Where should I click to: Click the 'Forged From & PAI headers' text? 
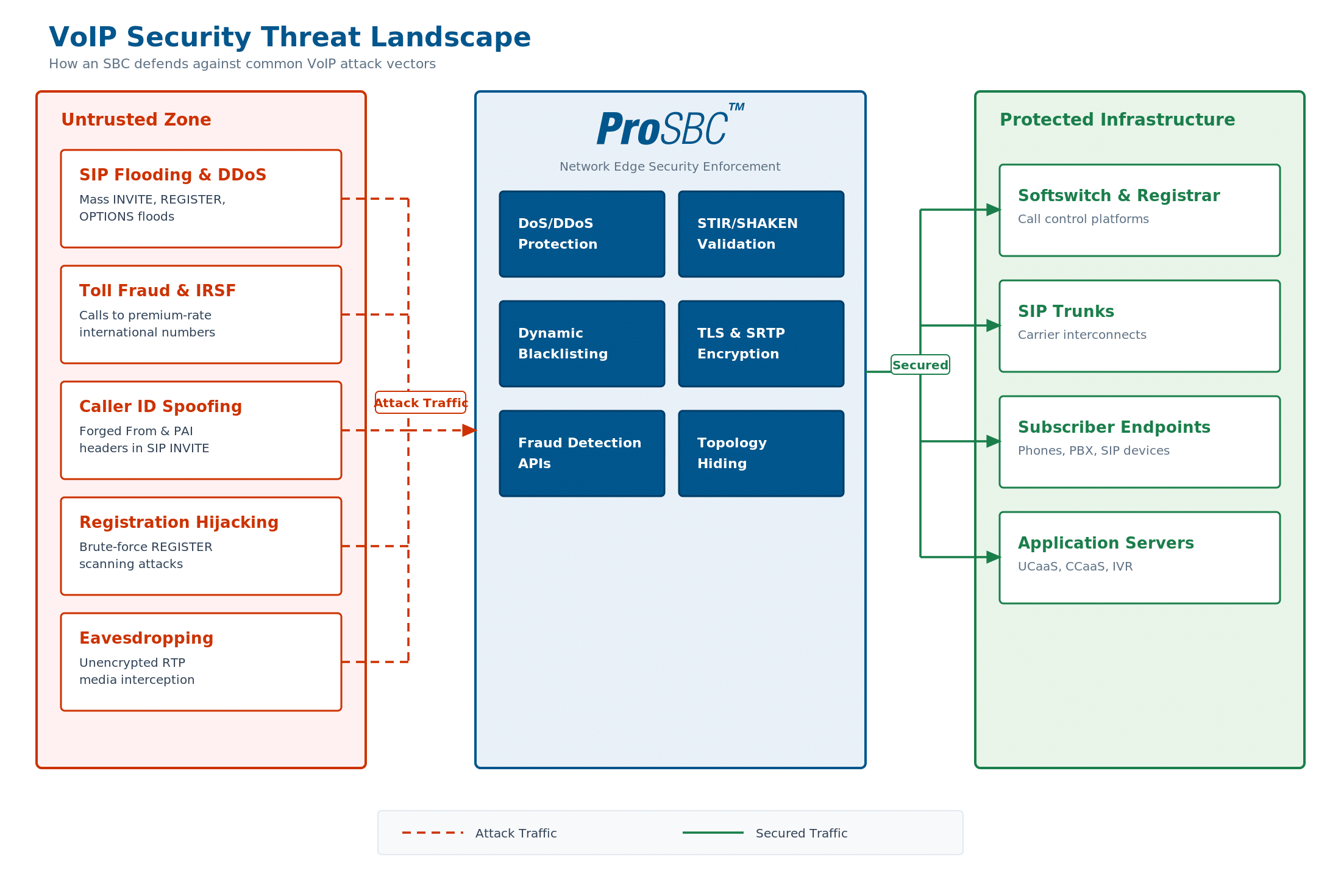pos(144,439)
